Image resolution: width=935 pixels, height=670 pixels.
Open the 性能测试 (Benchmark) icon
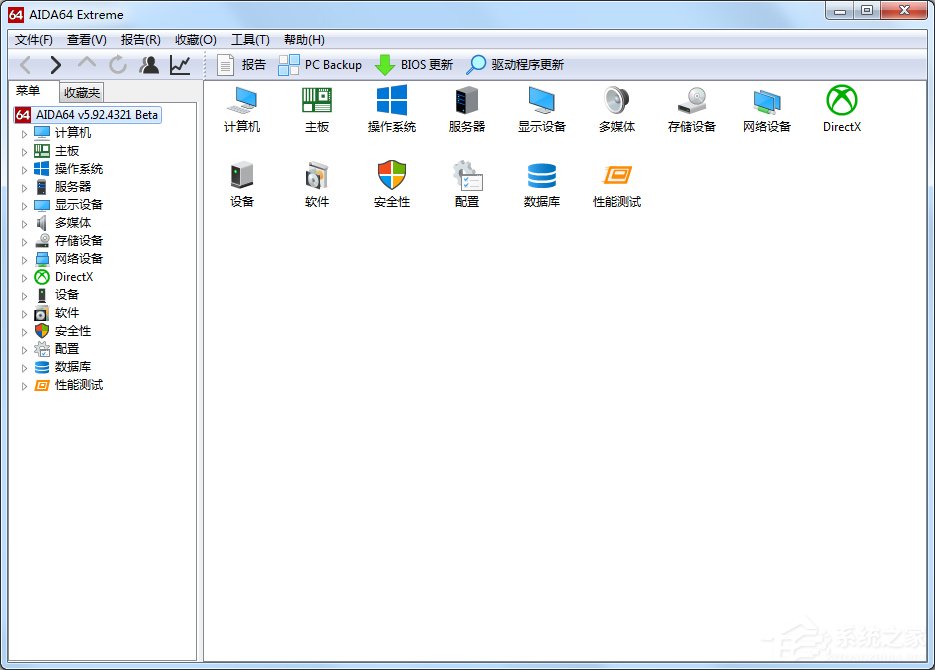[616, 182]
